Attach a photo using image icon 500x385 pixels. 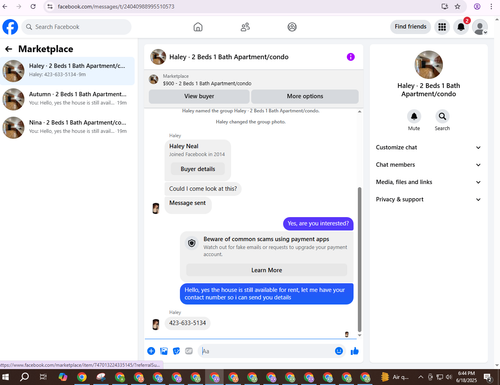point(164,351)
